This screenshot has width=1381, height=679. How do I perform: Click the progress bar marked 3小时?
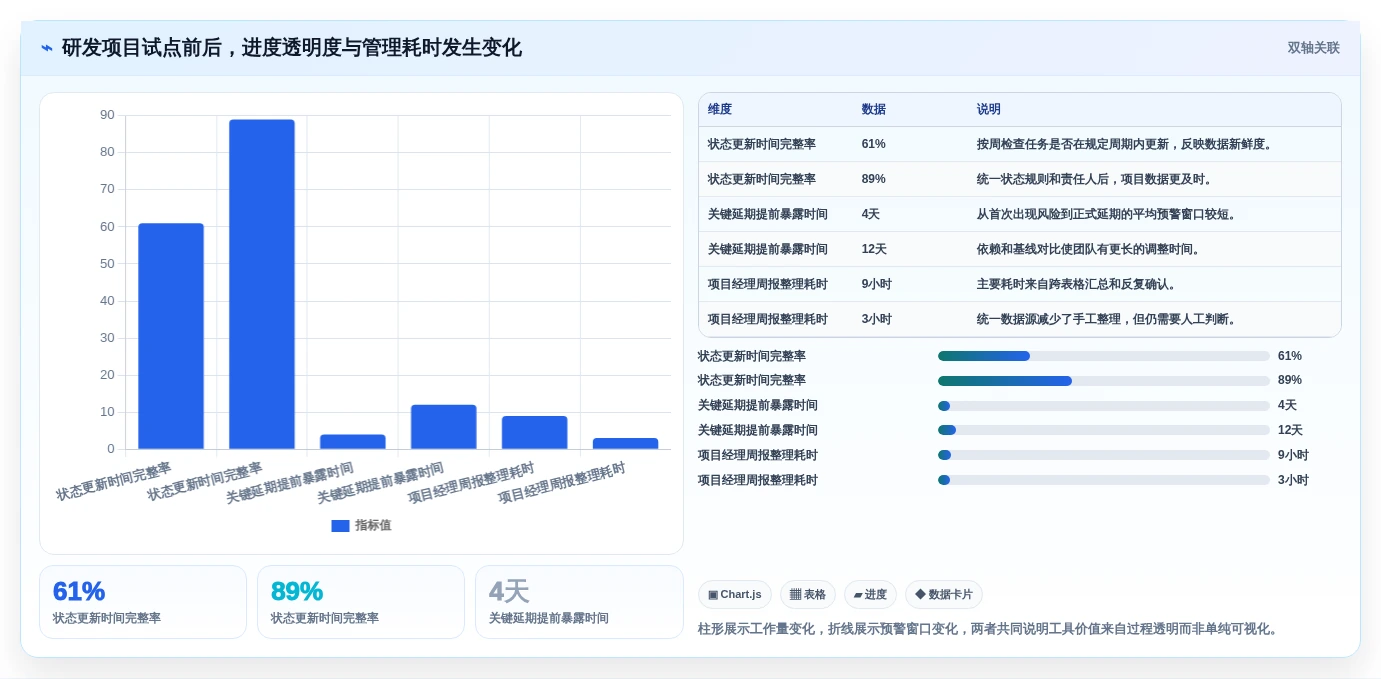point(1104,480)
